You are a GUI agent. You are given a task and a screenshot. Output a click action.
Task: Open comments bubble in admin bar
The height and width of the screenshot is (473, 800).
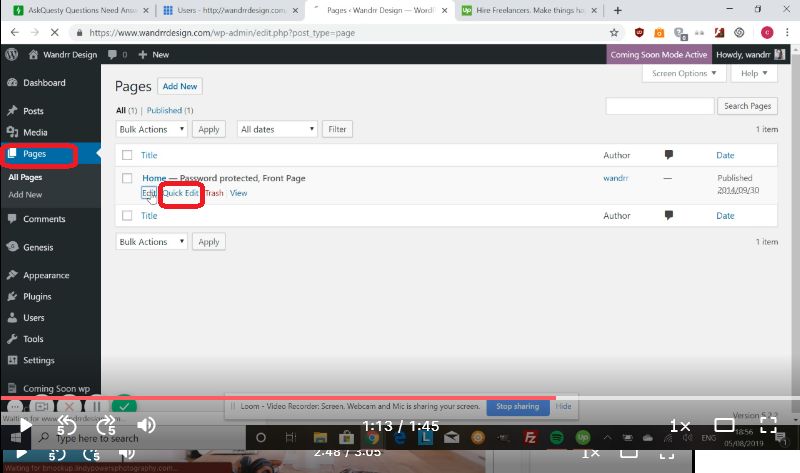[x=117, y=55]
